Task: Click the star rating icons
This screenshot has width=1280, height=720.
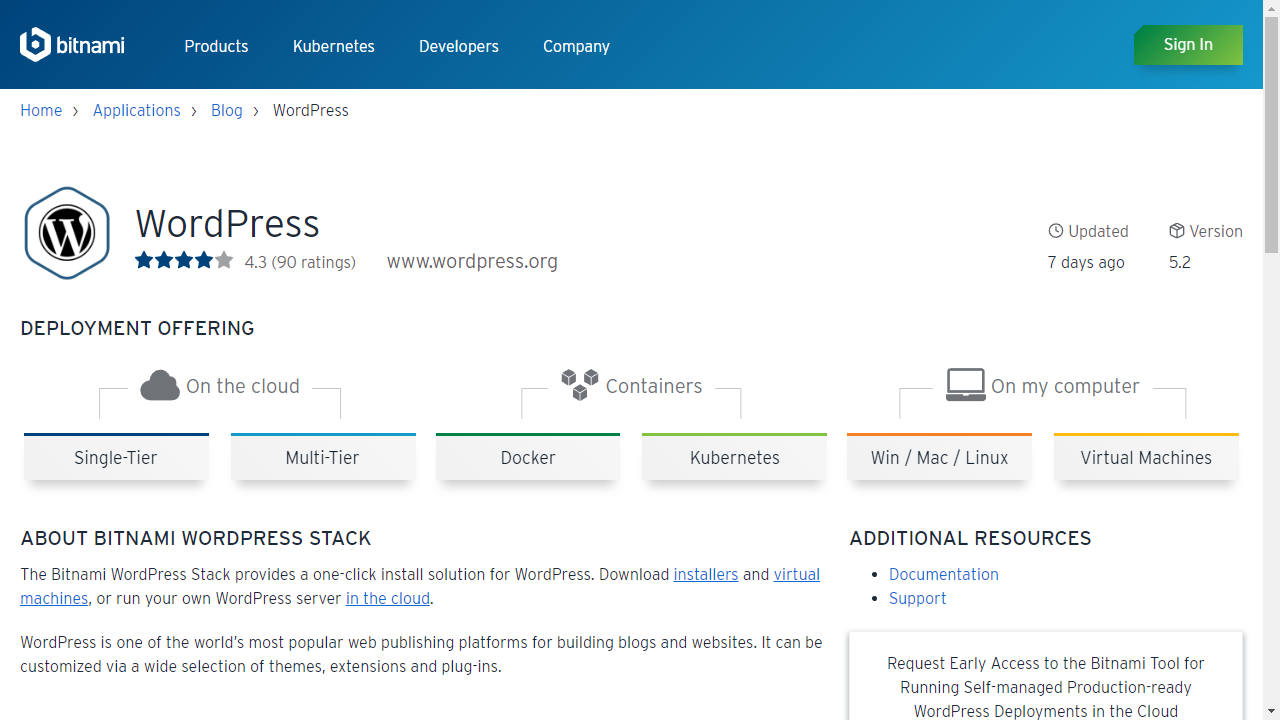Action: [184, 261]
